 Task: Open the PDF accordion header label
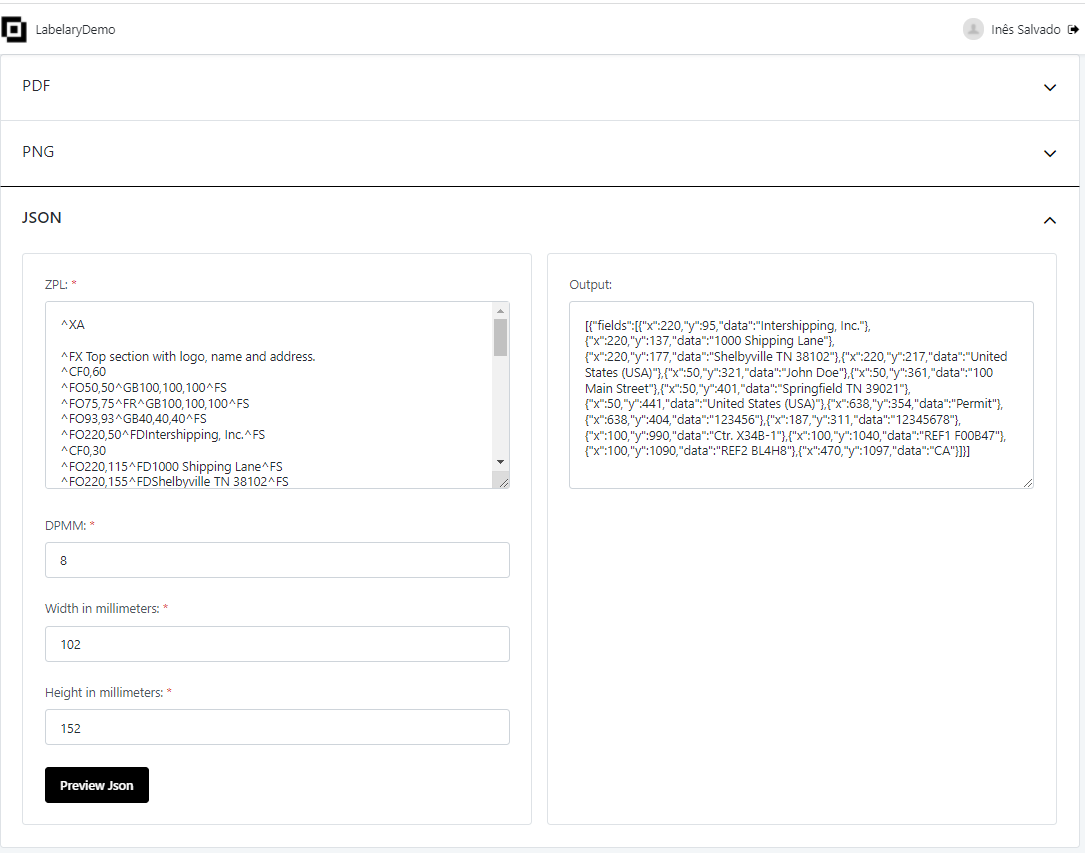pyautogui.click(x=37, y=86)
